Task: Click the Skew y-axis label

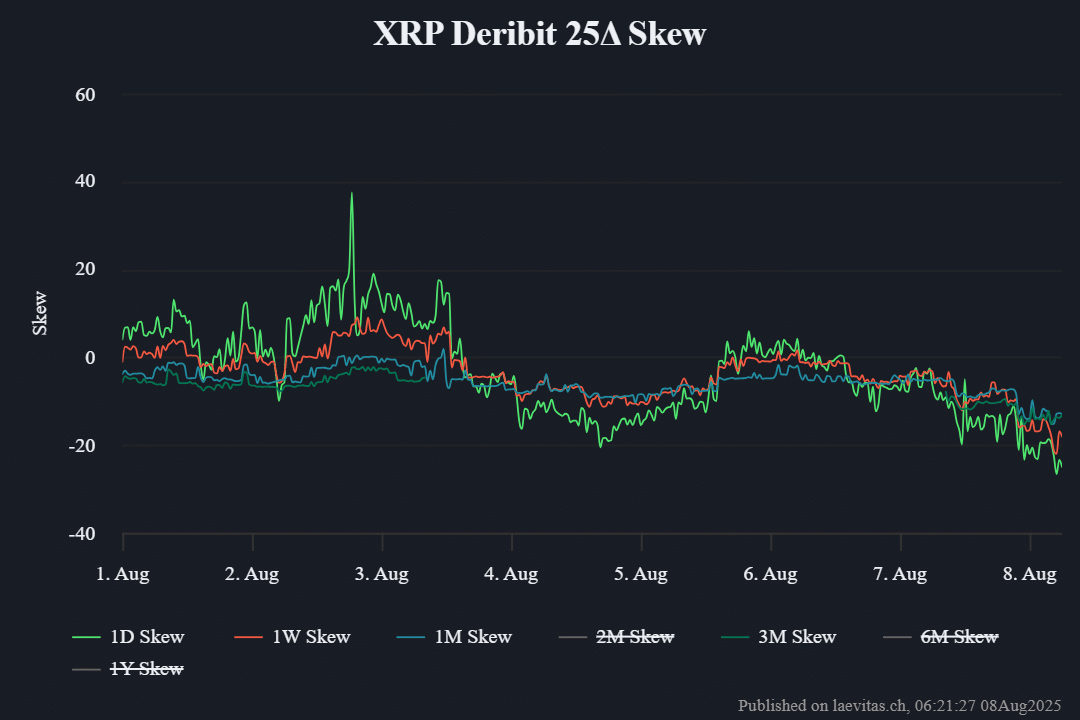Action: [x=40, y=313]
